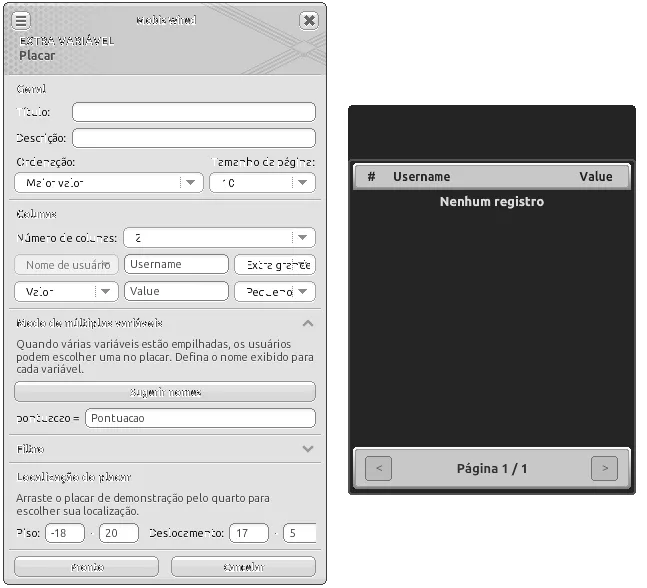
Task: Click the Pronto button at bottom left
Action: click(x=87, y=567)
